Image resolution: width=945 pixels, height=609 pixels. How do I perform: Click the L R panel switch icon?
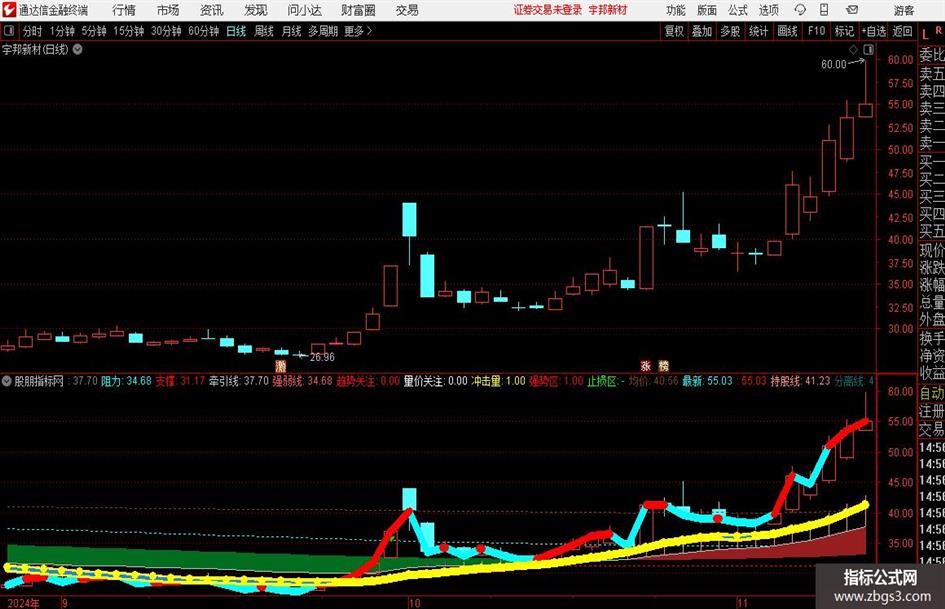click(x=931, y=33)
